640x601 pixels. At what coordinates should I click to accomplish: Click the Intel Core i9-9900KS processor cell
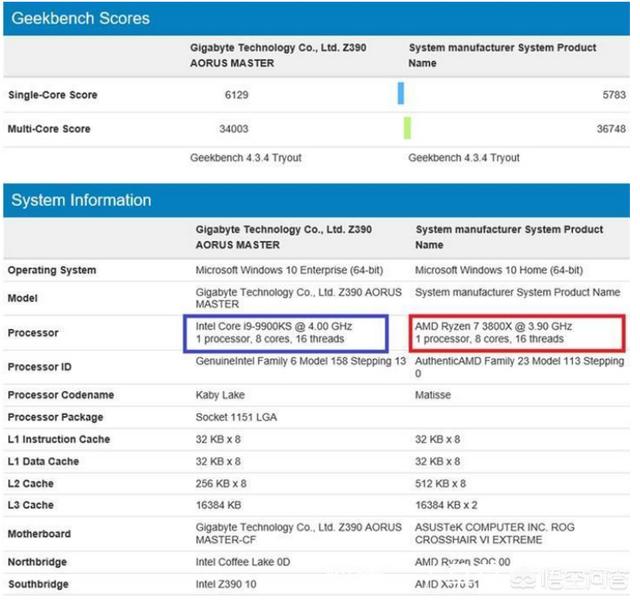286,333
